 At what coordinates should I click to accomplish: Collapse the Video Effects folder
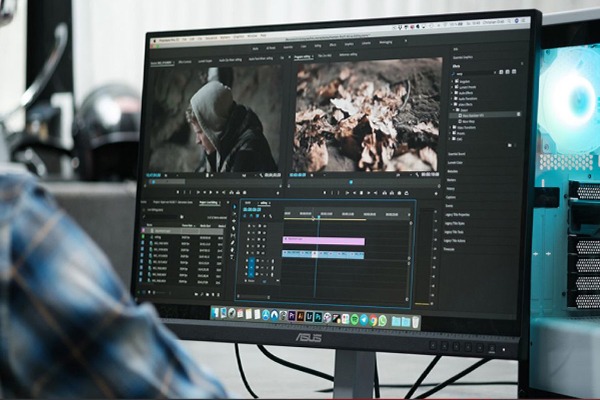[452, 104]
